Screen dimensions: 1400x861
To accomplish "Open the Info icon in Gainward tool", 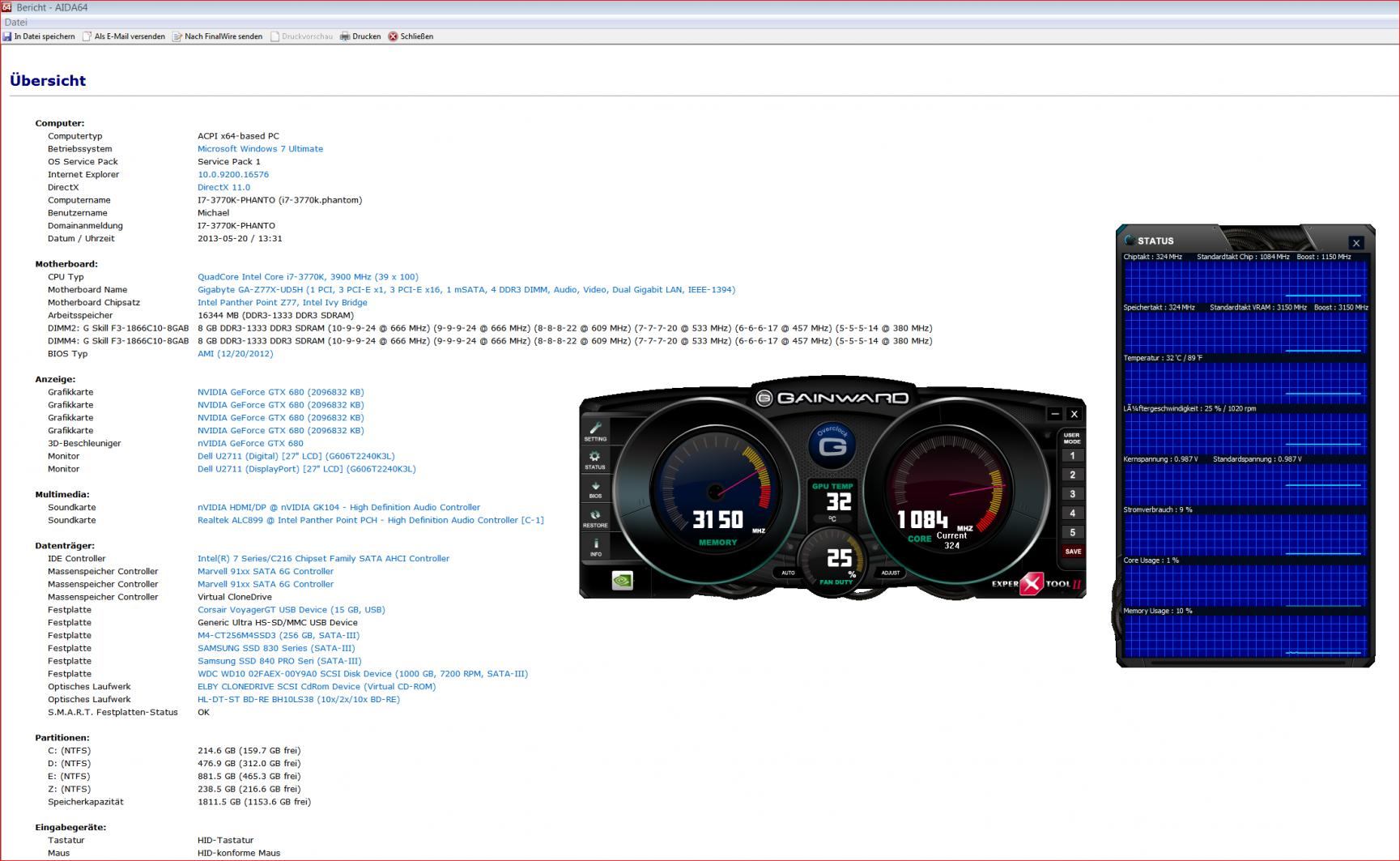I will coord(595,548).
